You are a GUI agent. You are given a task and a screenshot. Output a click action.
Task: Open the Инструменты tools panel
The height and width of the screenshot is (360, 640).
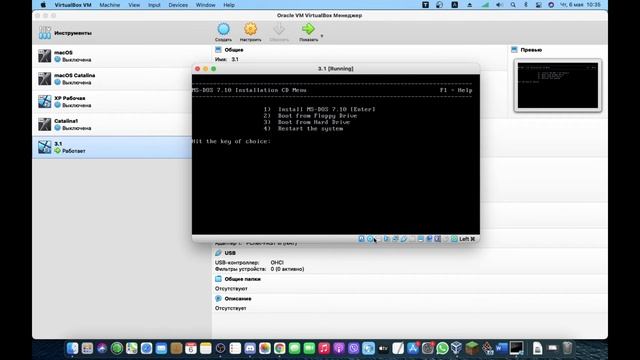[122, 33]
